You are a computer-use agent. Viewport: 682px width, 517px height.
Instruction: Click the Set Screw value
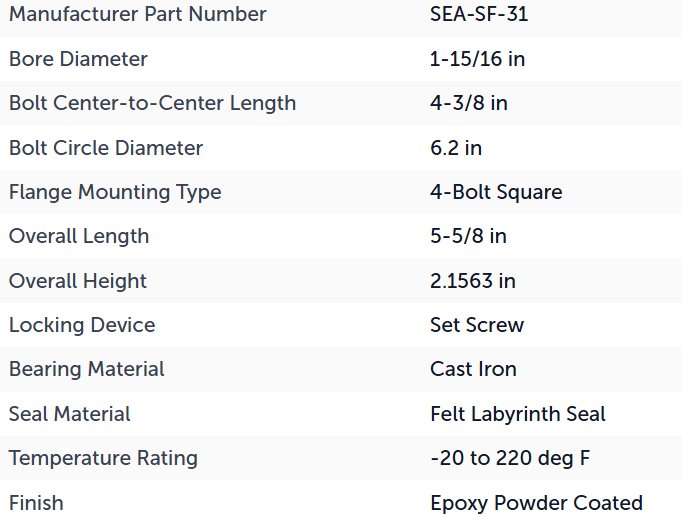tap(477, 325)
